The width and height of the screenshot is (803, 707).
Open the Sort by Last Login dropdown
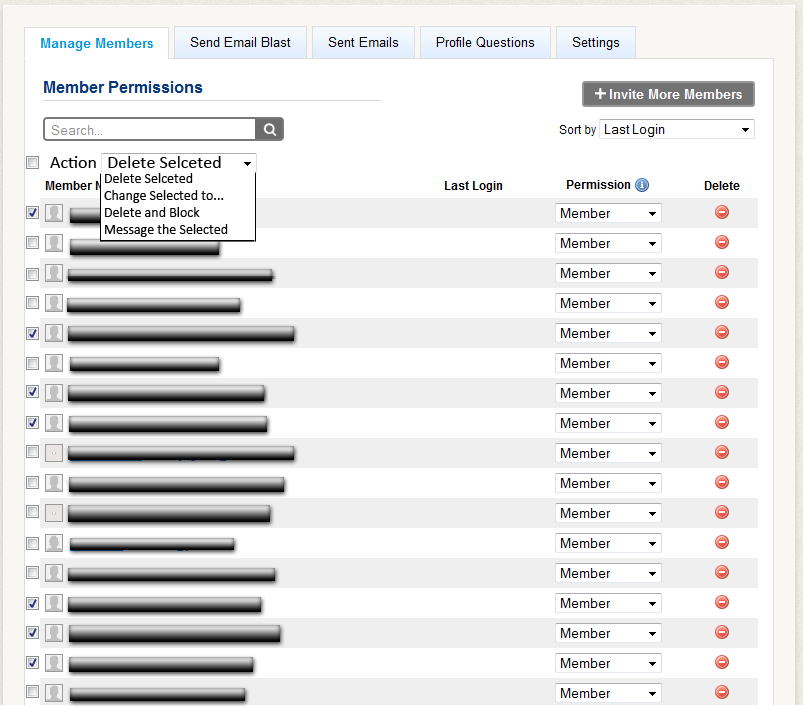(676, 129)
